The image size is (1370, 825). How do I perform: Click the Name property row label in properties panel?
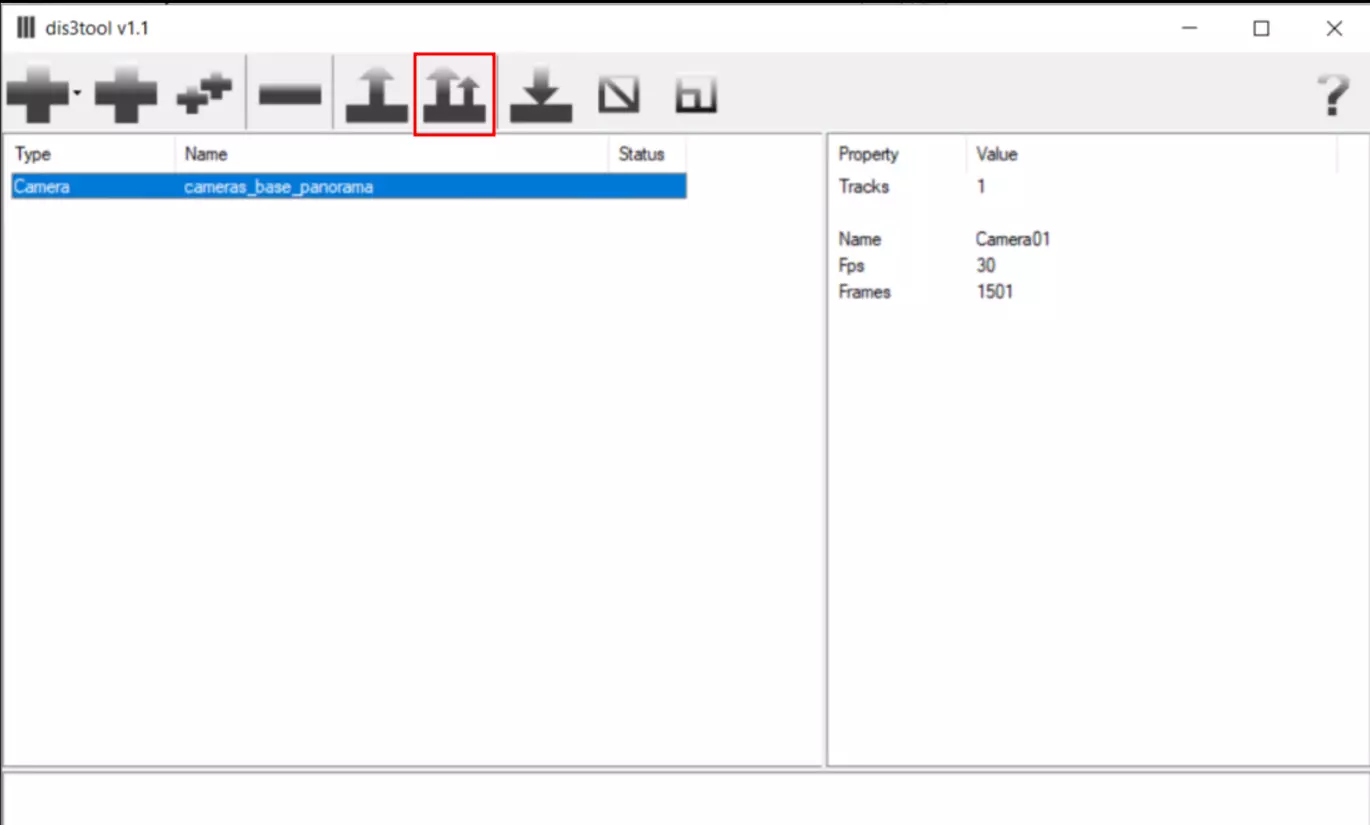click(x=860, y=239)
